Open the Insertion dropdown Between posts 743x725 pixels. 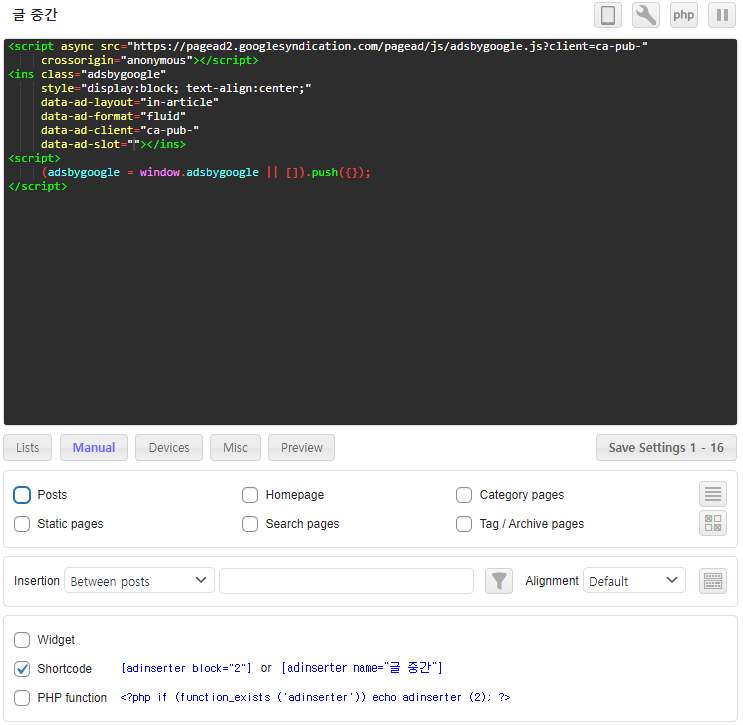click(x=139, y=580)
